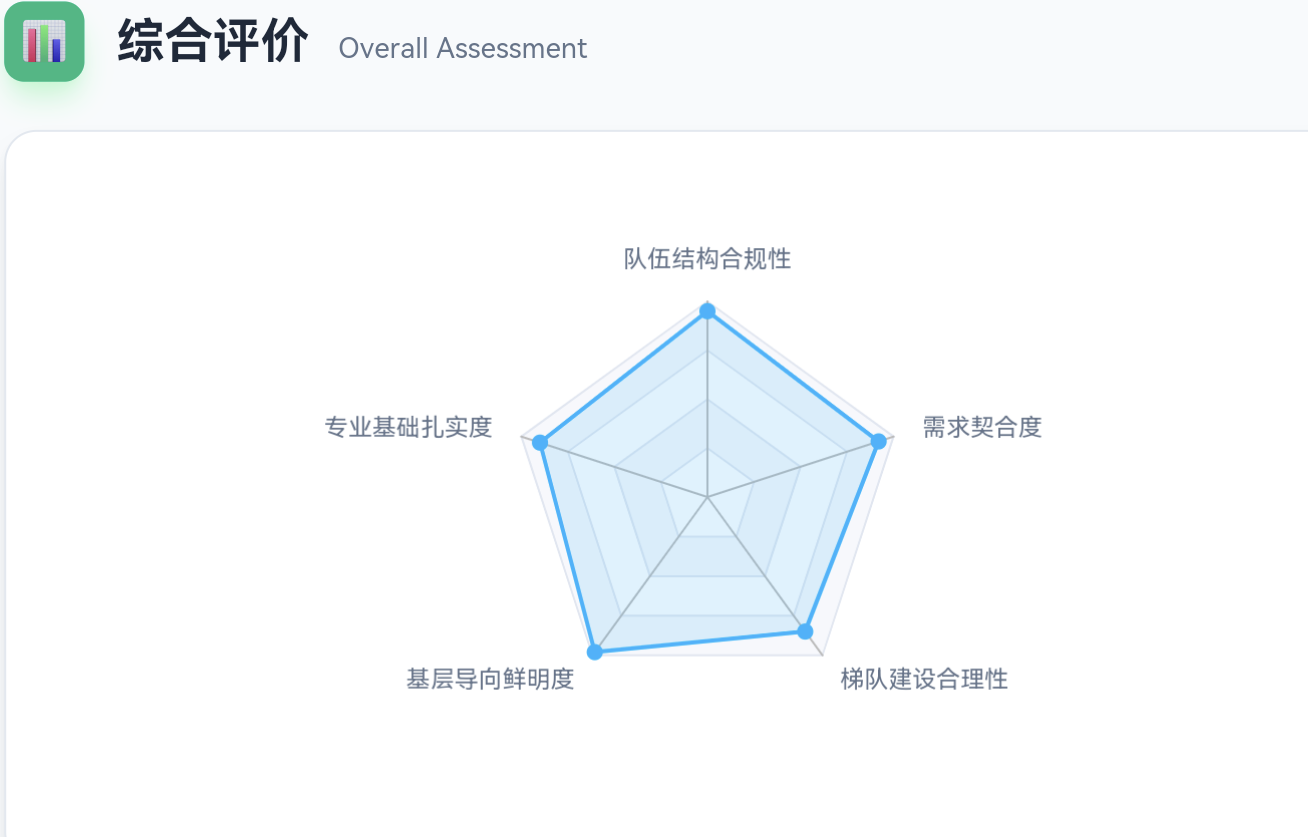Click the Overall Assessment subtitle

point(462,48)
